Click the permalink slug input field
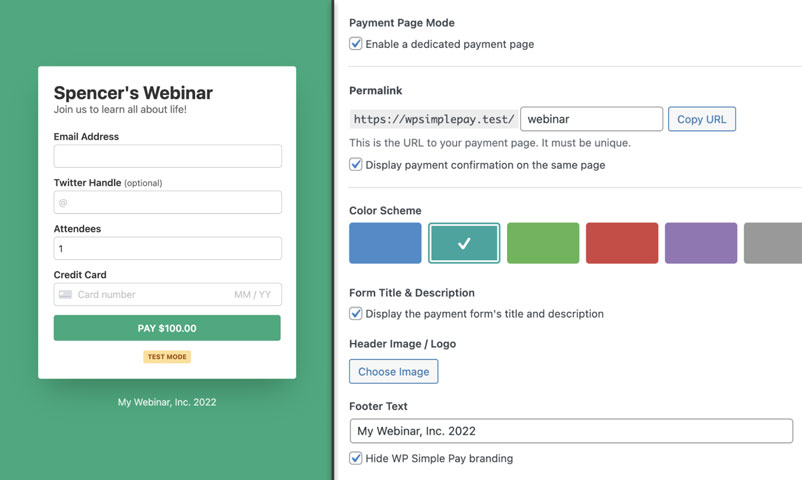 pyautogui.click(x=591, y=119)
